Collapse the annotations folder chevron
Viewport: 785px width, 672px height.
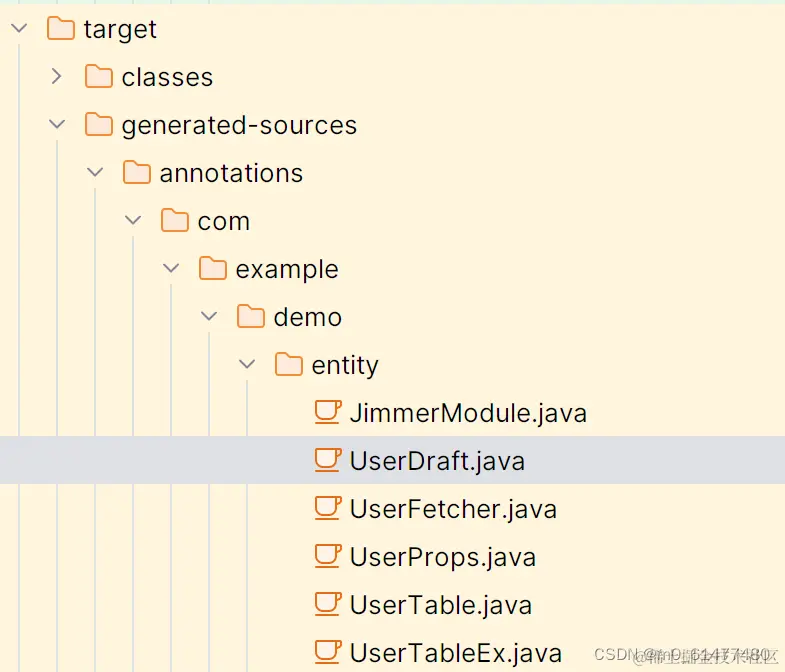point(95,172)
